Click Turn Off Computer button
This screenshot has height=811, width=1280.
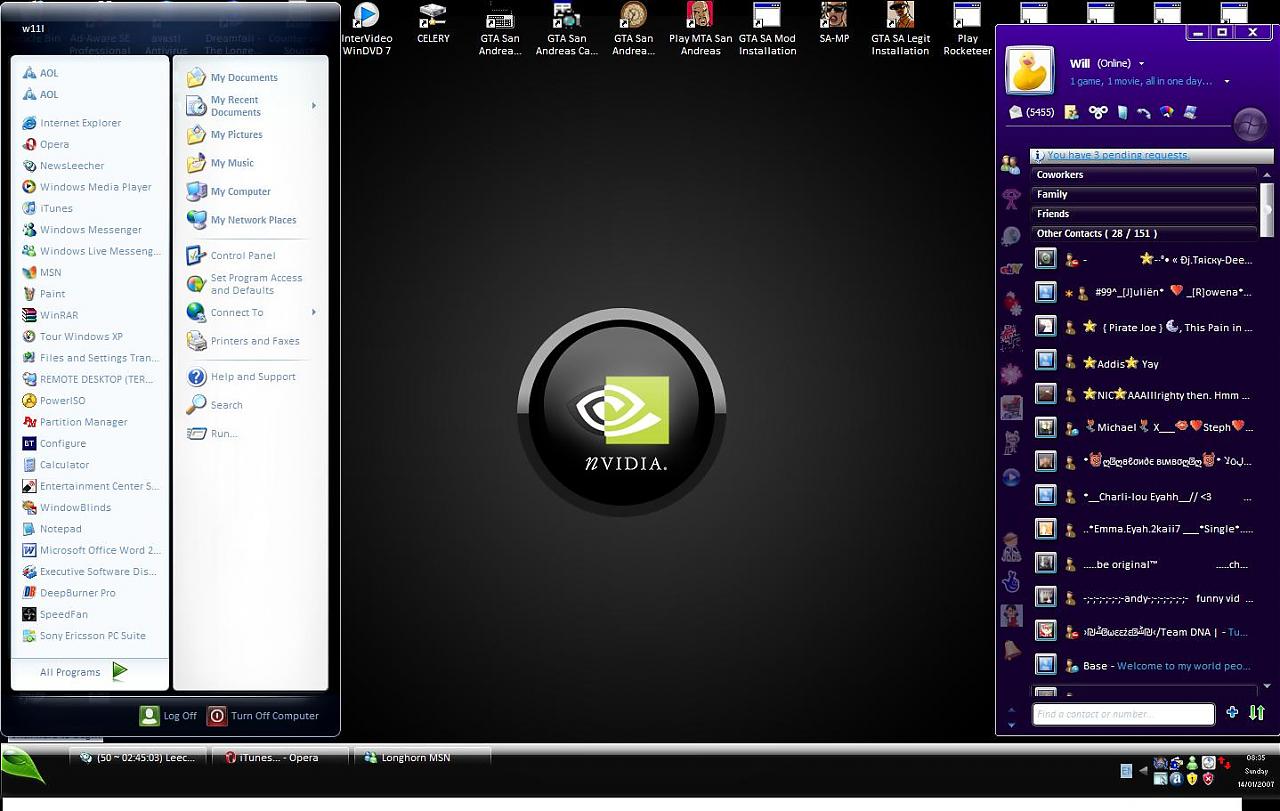[263, 716]
